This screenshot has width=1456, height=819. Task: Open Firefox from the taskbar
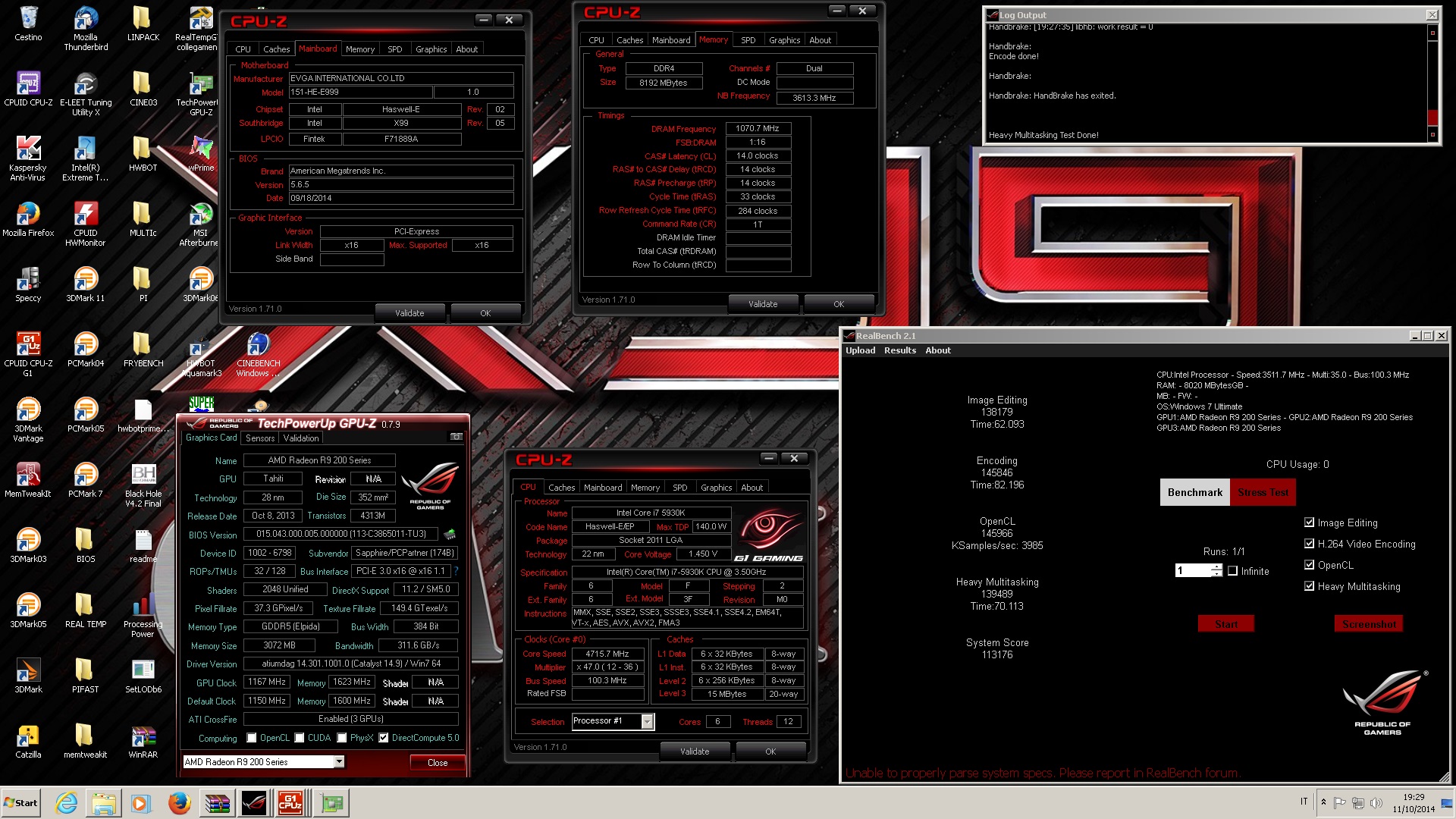click(x=179, y=802)
